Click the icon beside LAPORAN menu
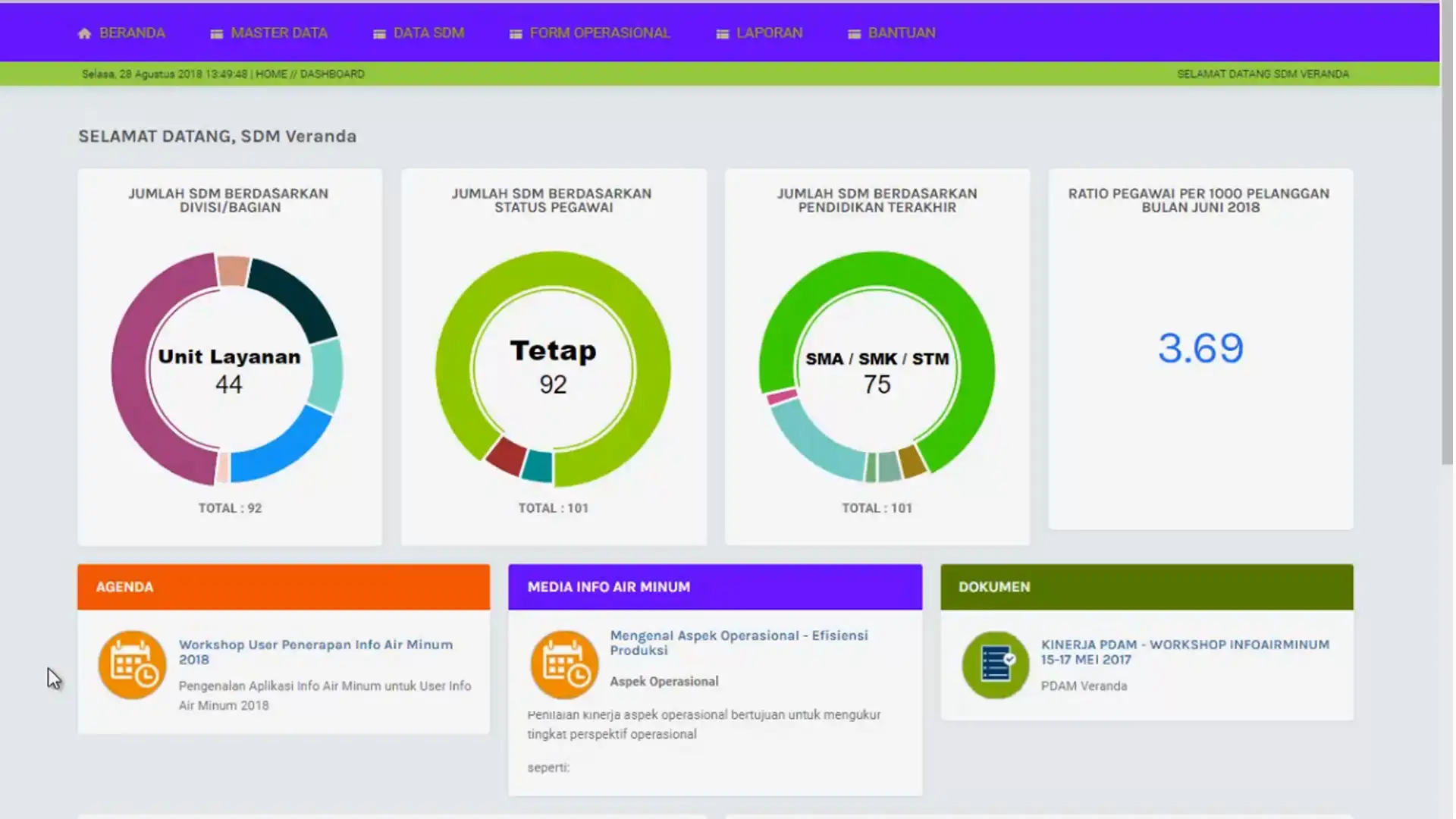 coord(722,34)
